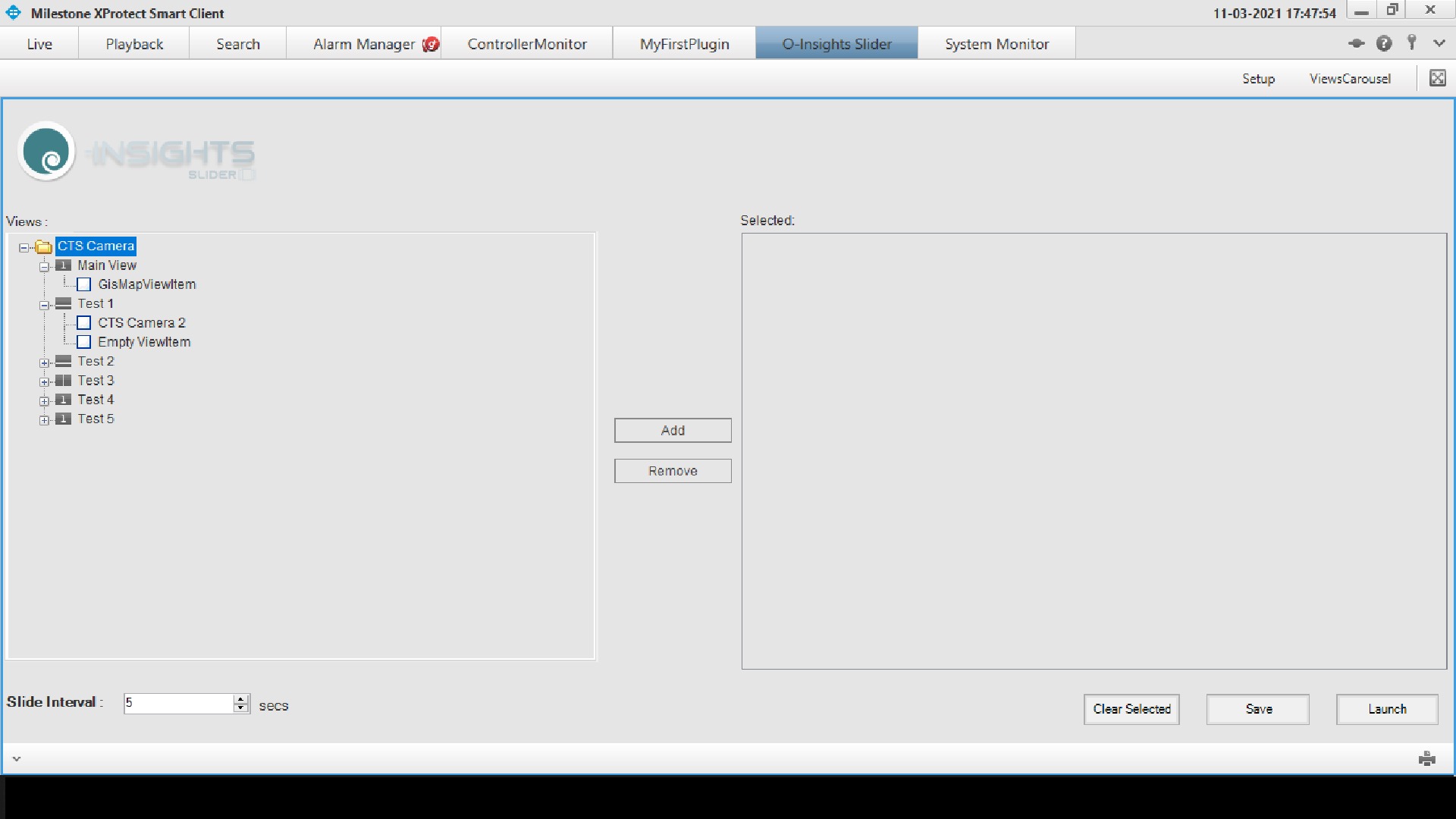This screenshot has width=1456, height=819.
Task: Click the Remove button
Action: pos(673,471)
